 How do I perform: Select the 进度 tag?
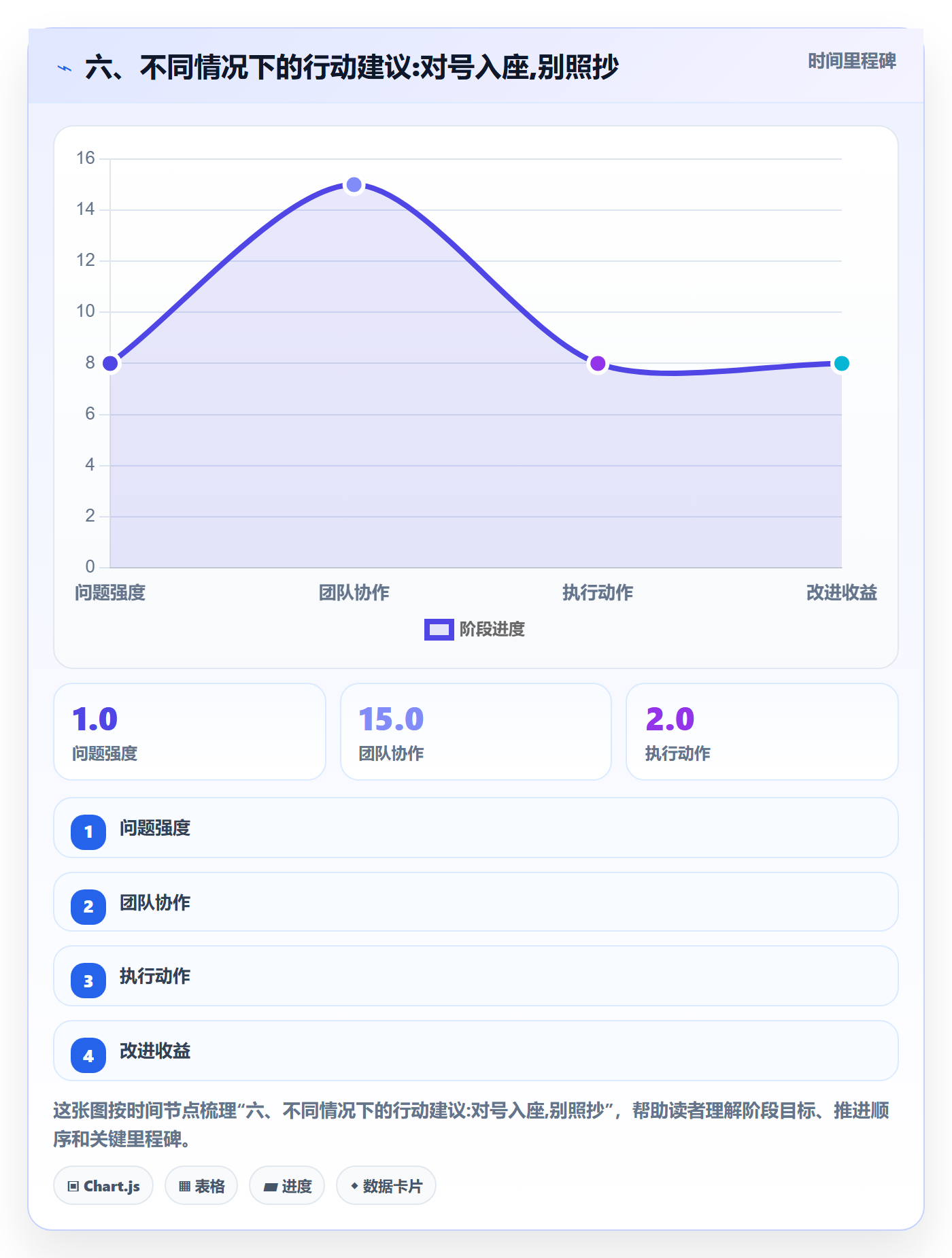(287, 1185)
